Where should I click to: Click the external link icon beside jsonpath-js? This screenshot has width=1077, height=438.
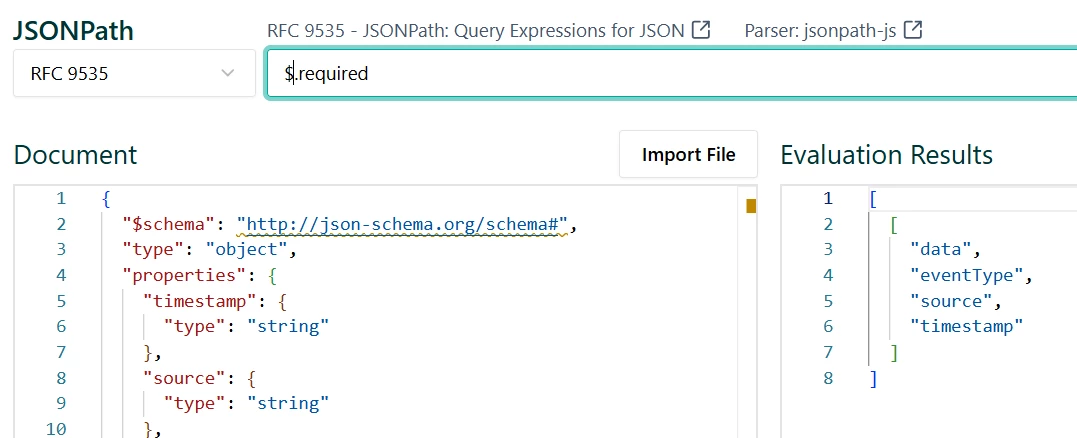click(912, 31)
